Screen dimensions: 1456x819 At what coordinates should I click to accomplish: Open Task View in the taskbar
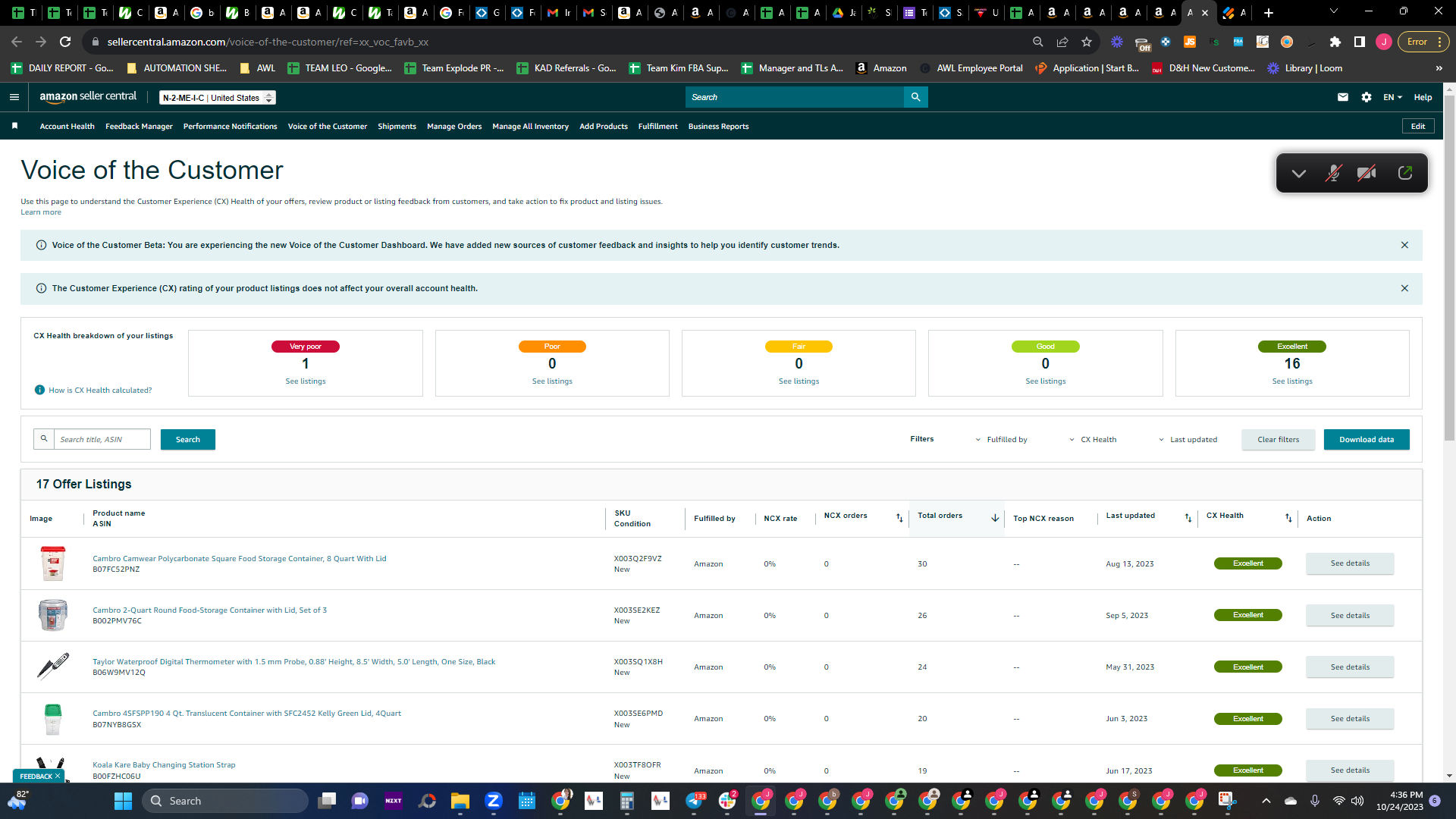pyautogui.click(x=327, y=801)
